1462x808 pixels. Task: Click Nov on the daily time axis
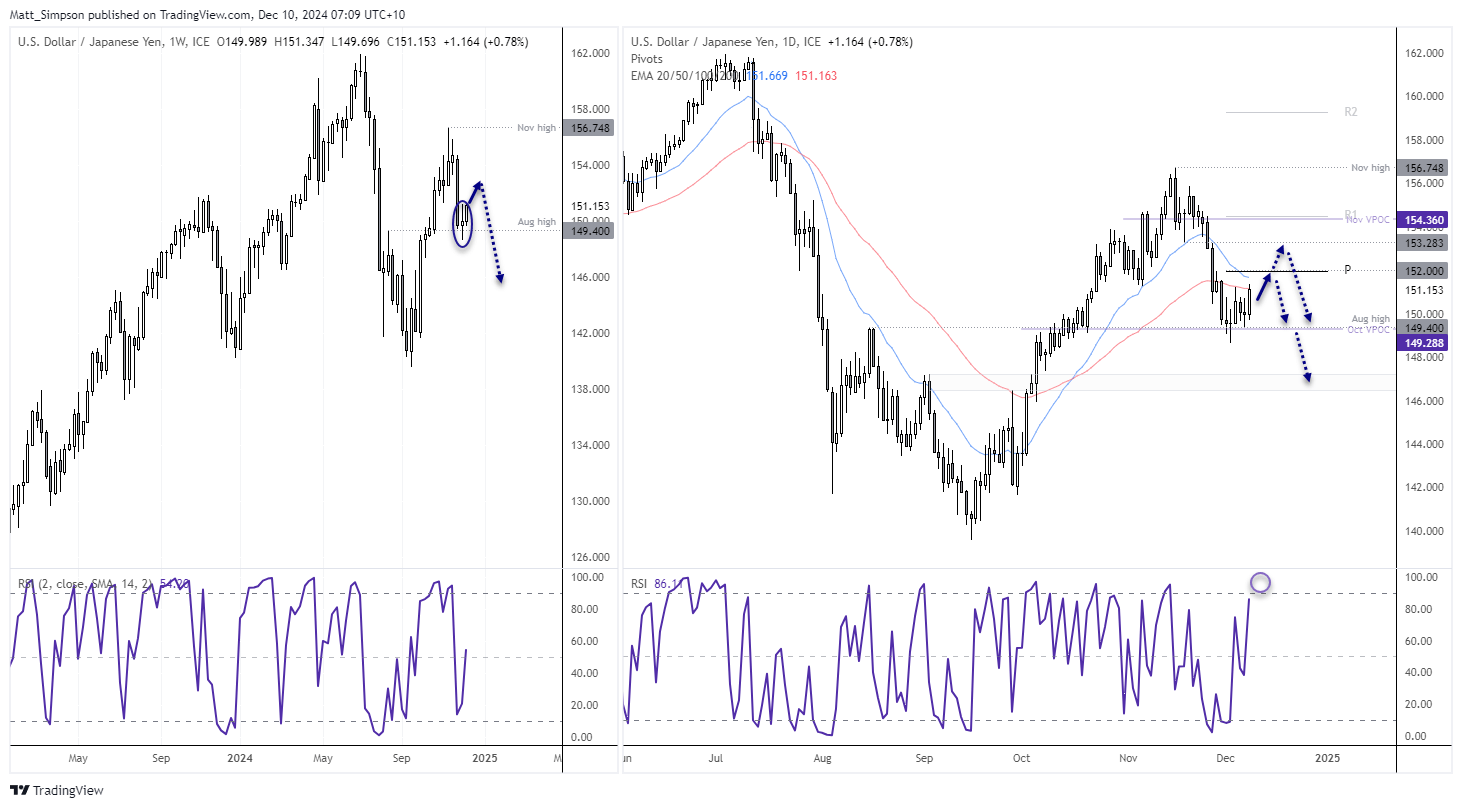point(1128,758)
